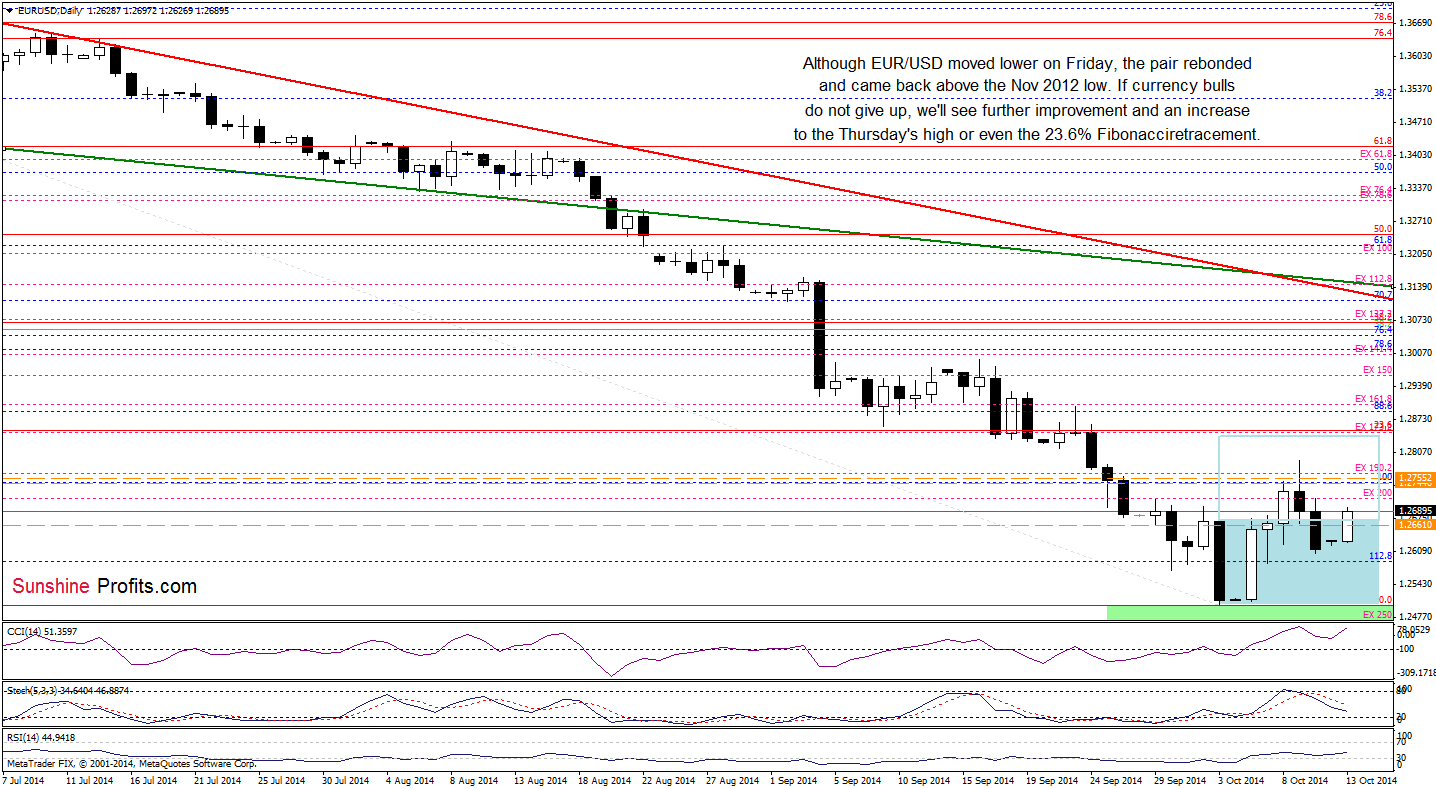
Task: Click the 1.36690 price axis label
Action: [1416, 22]
